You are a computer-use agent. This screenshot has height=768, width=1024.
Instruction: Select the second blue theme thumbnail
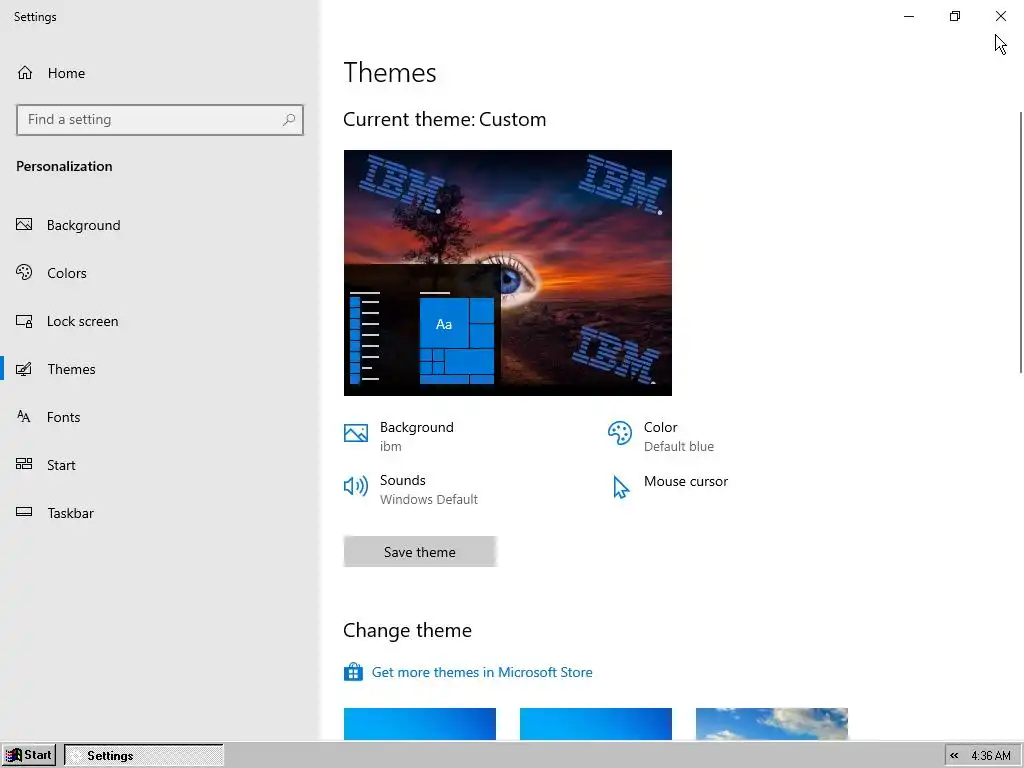[596, 724]
